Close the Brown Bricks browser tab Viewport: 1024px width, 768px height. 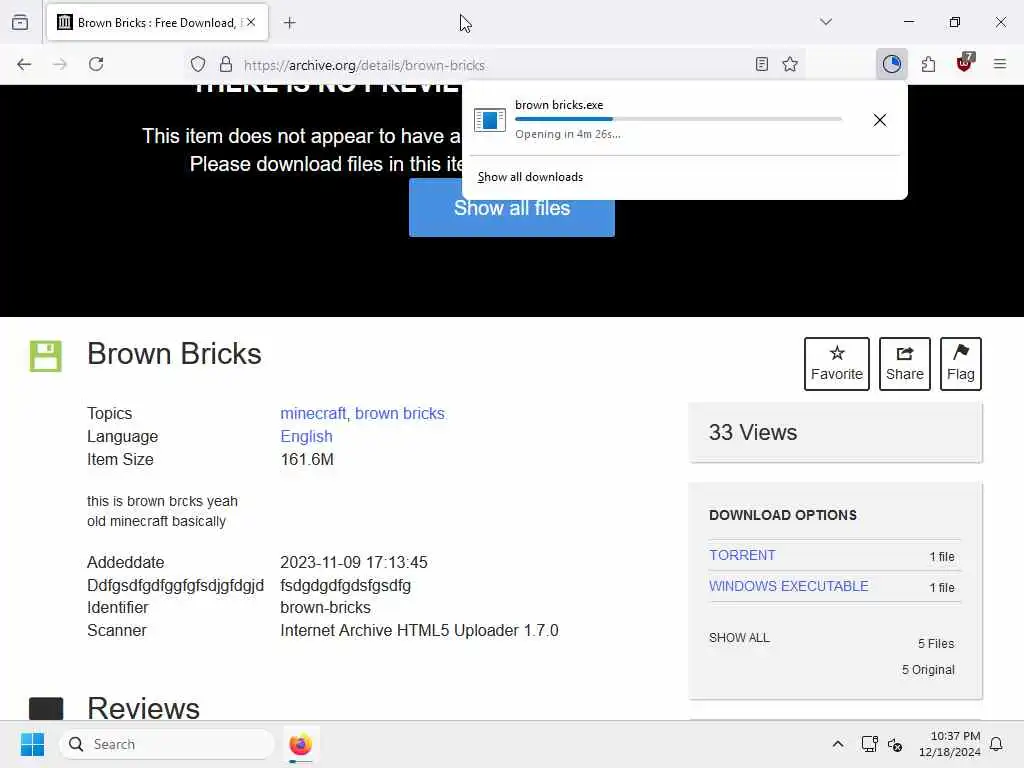tap(251, 22)
